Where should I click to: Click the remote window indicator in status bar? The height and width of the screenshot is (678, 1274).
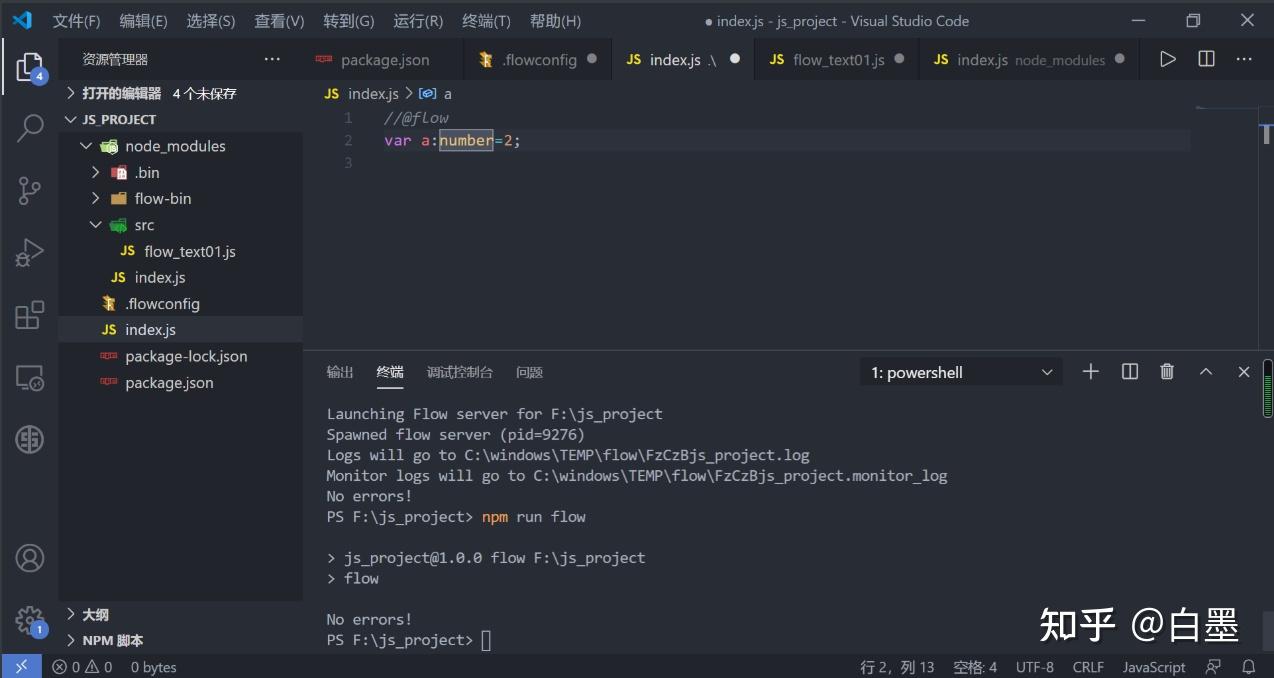21,666
